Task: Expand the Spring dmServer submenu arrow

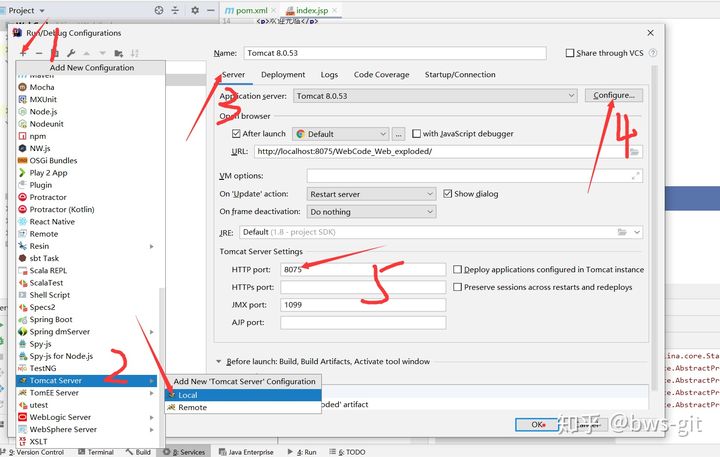Action: click(x=152, y=332)
